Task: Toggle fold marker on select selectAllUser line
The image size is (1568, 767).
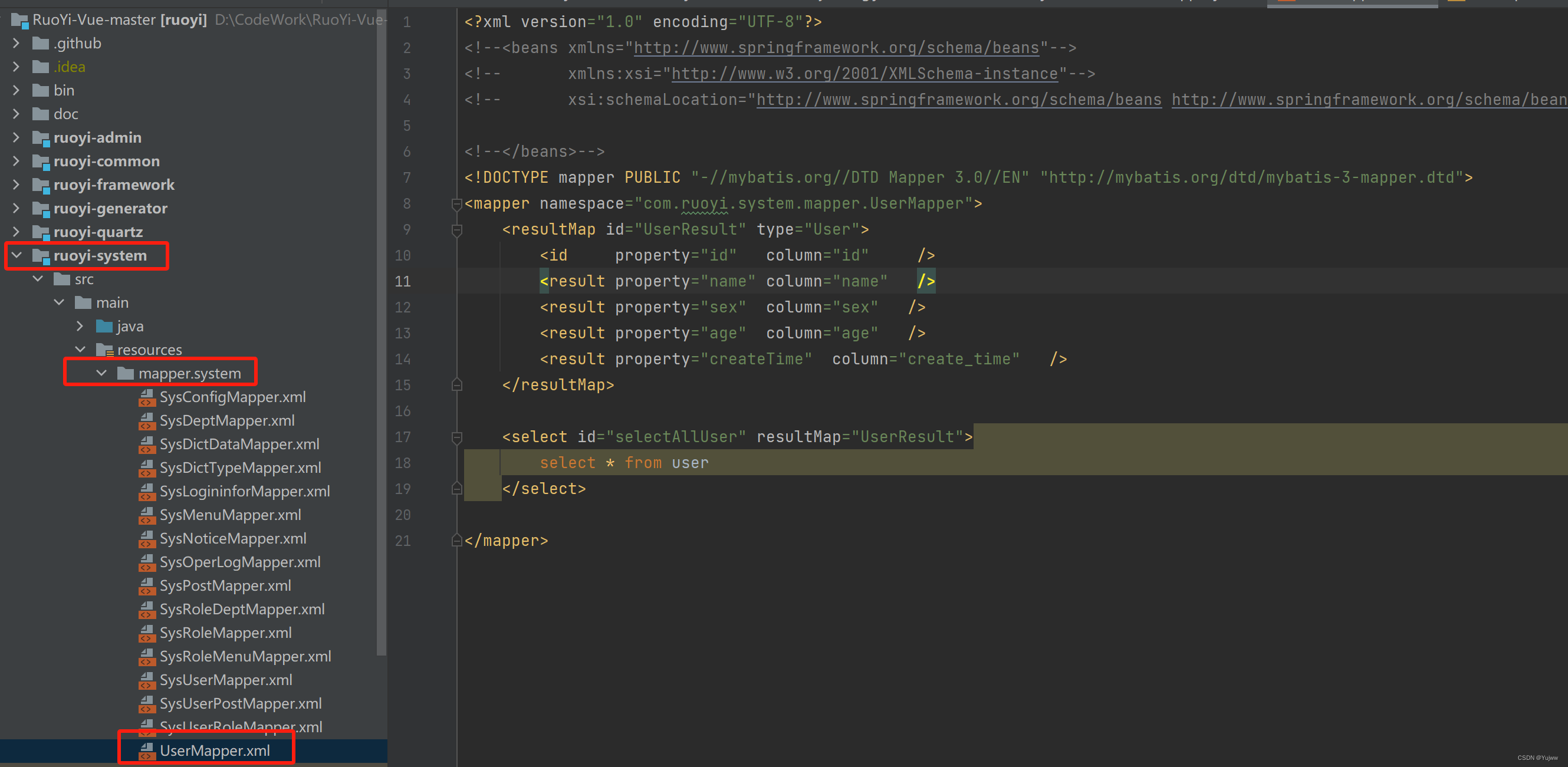Action: tap(456, 437)
